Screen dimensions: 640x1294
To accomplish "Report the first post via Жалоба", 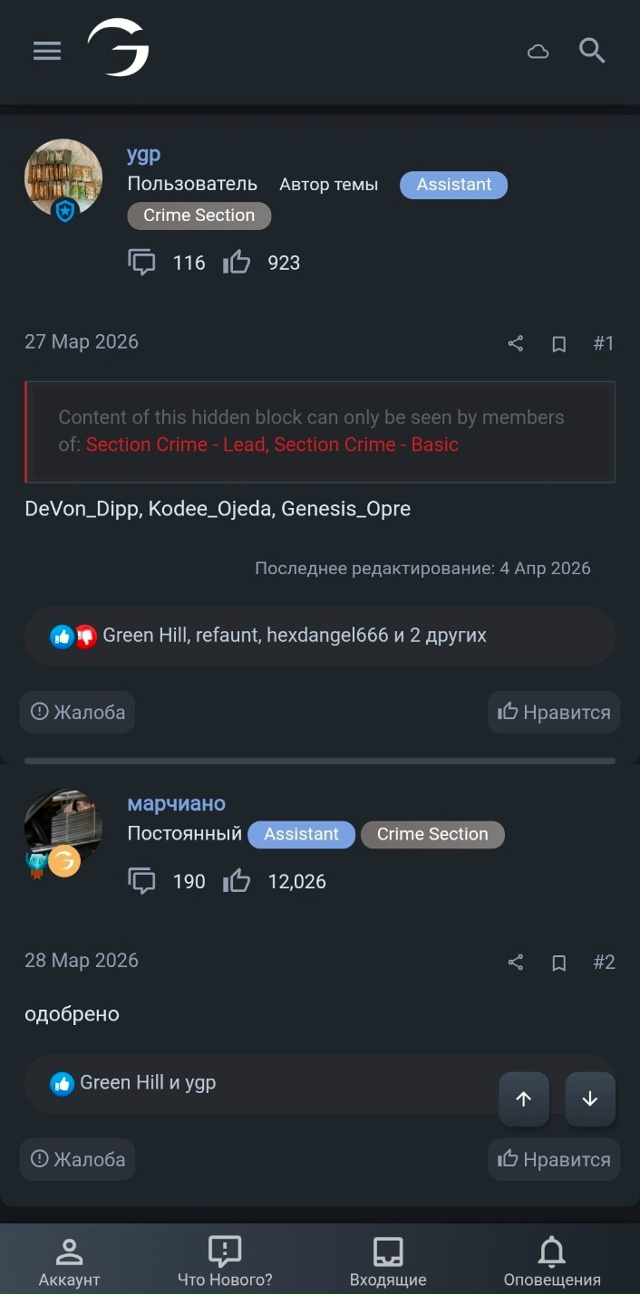I will [x=78, y=712].
